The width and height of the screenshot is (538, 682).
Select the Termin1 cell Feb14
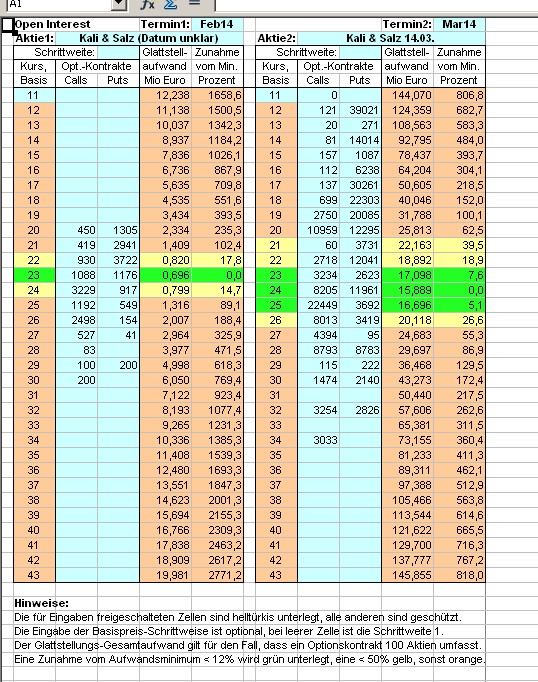[217, 24]
